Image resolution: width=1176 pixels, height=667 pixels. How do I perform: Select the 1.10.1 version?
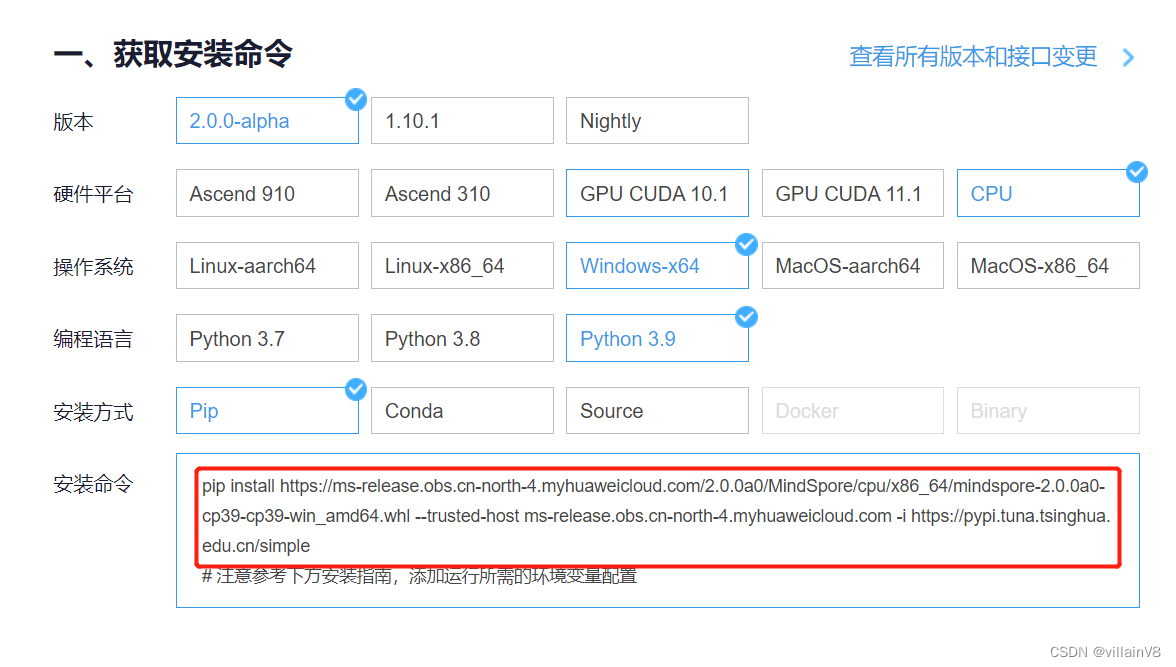tap(461, 120)
